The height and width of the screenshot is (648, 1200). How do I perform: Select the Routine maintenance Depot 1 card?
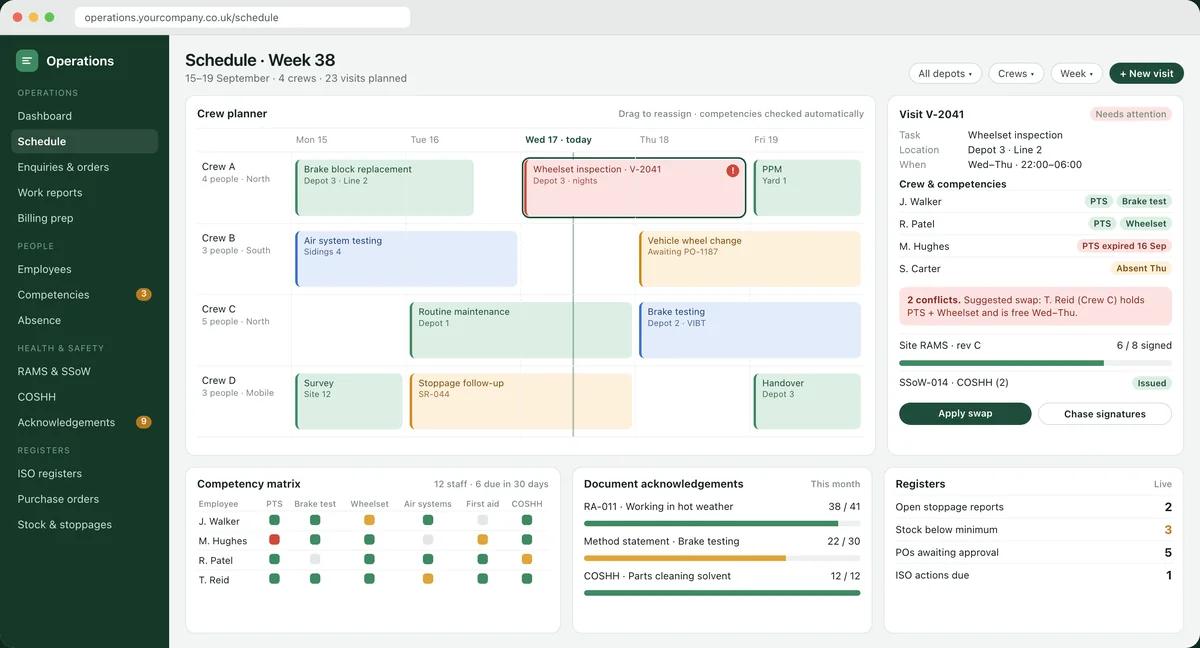point(520,330)
